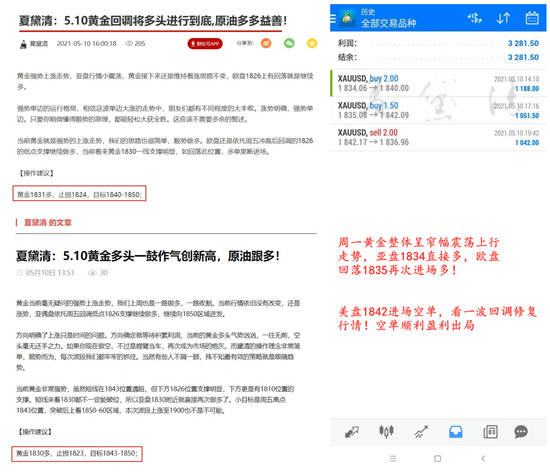550x475 pixels.
Task: Select the History inbox tab
Action: coord(456,432)
